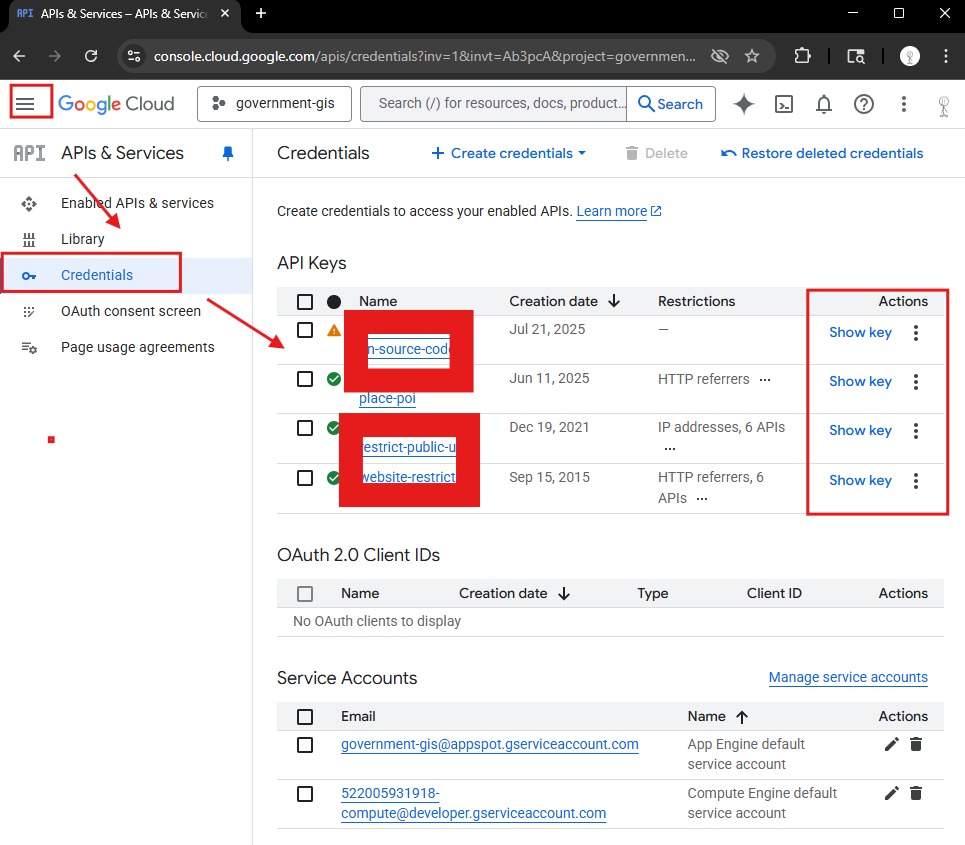This screenshot has width=965, height=845.
Task: Open government-gis@appspot.gserviceaccount.com account
Action: coord(490,744)
